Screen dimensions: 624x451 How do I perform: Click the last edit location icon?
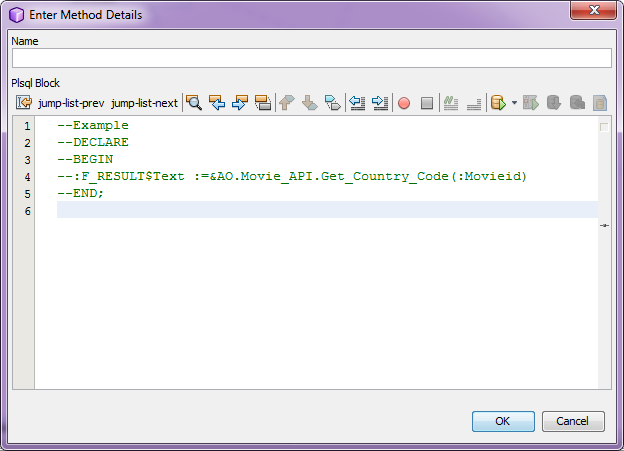(24, 103)
